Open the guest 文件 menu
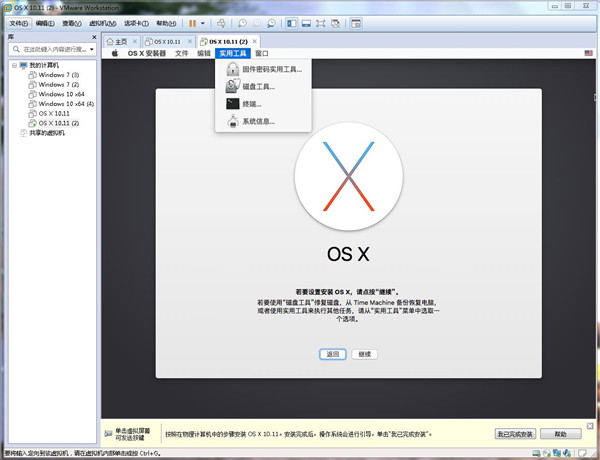 [181, 53]
